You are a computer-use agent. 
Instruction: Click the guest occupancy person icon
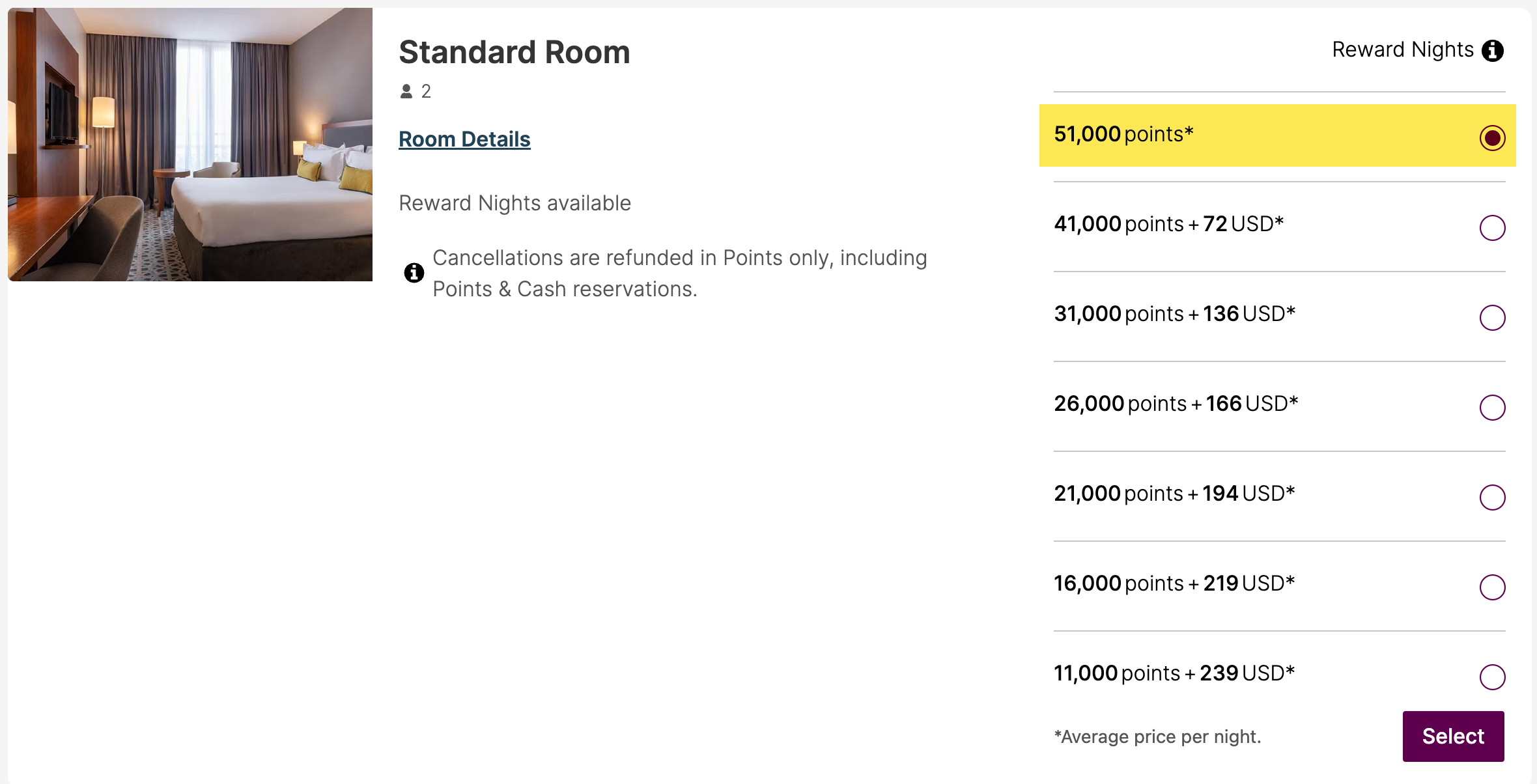pos(407,91)
